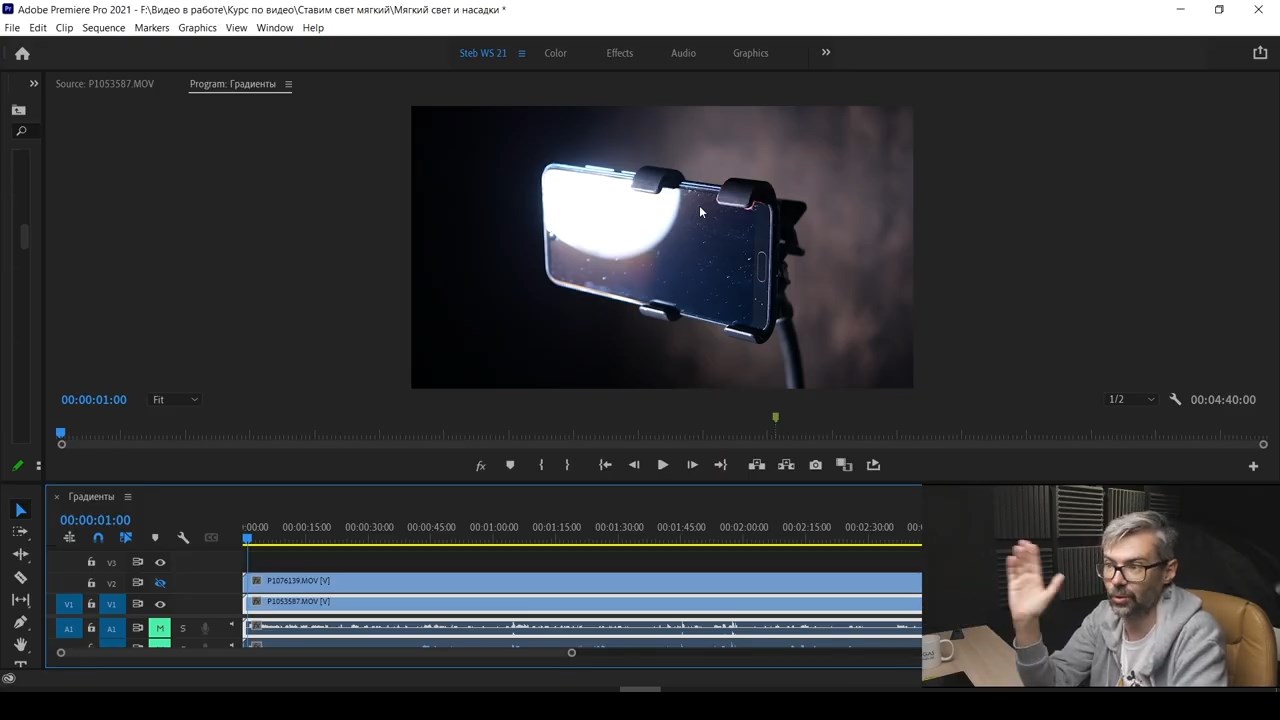The height and width of the screenshot is (720, 1280).
Task: Open the Quick Export share icon
Action: pyautogui.click(x=1260, y=53)
